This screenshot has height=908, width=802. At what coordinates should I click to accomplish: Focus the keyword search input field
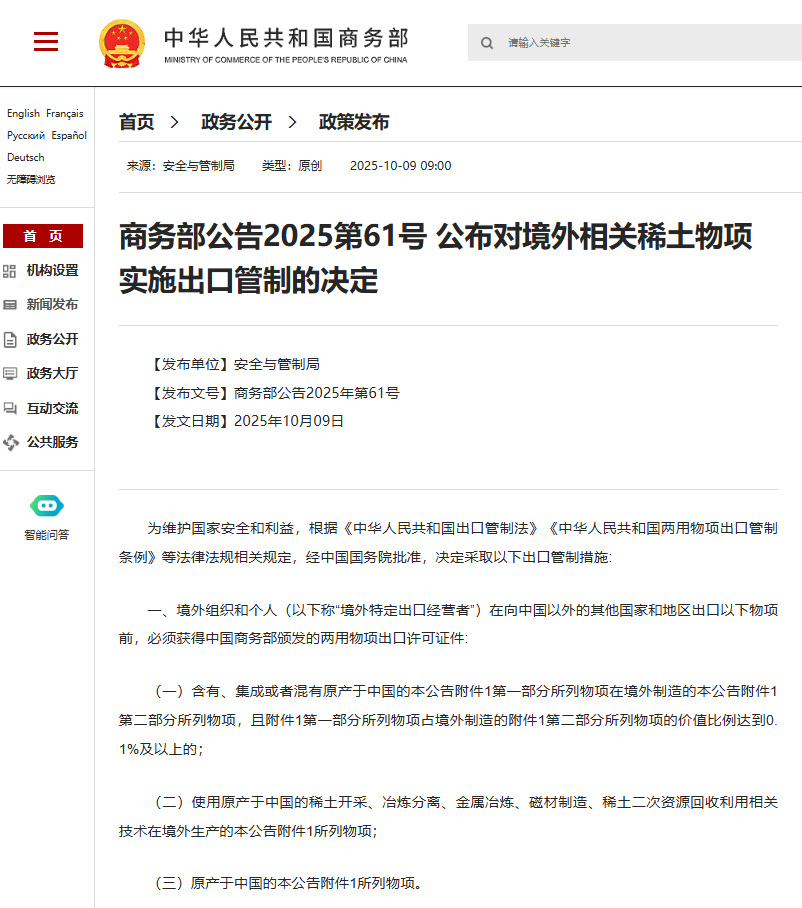pyautogui.click(x=635, y=43)
